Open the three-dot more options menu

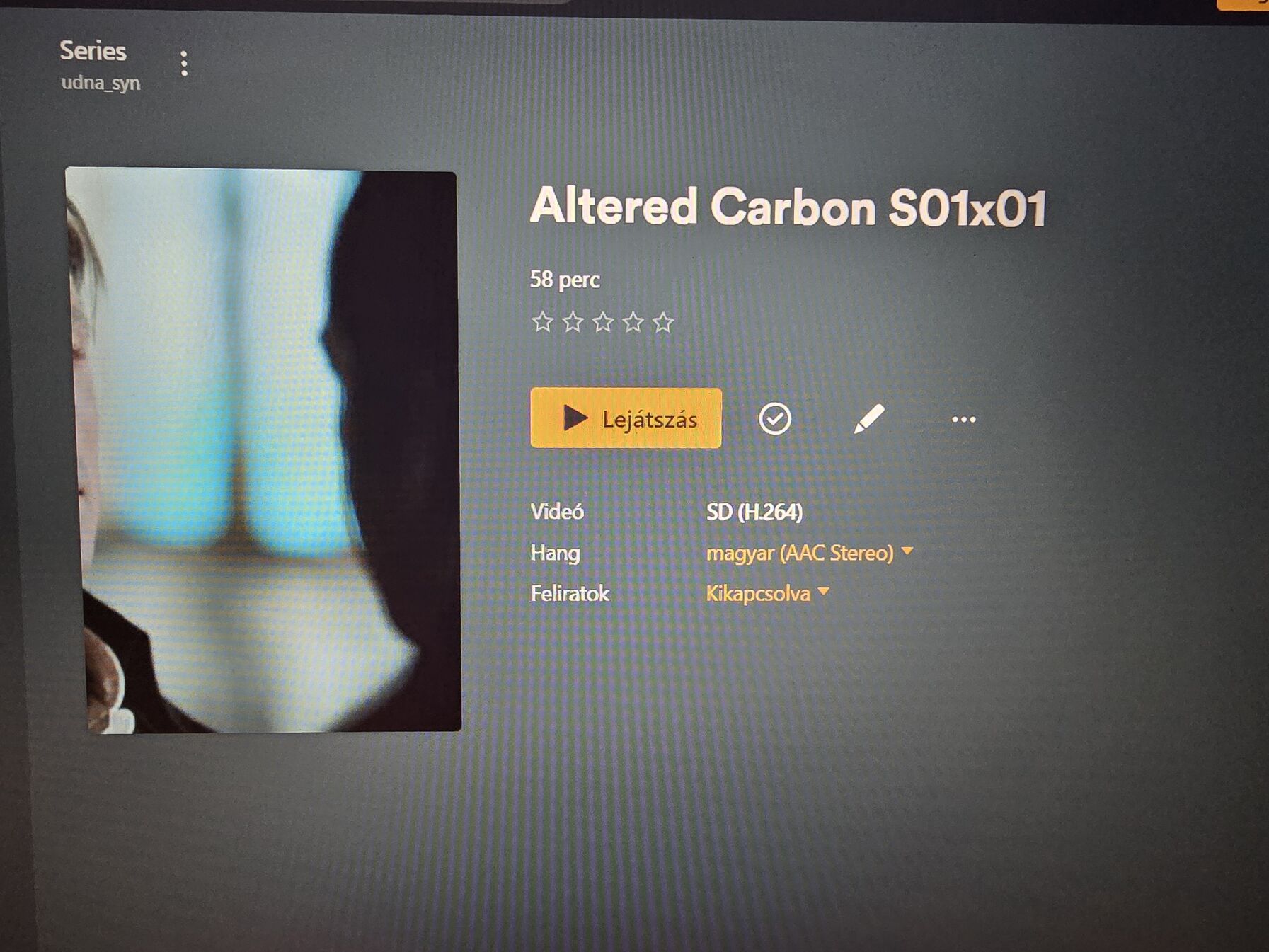pos(963,420)
